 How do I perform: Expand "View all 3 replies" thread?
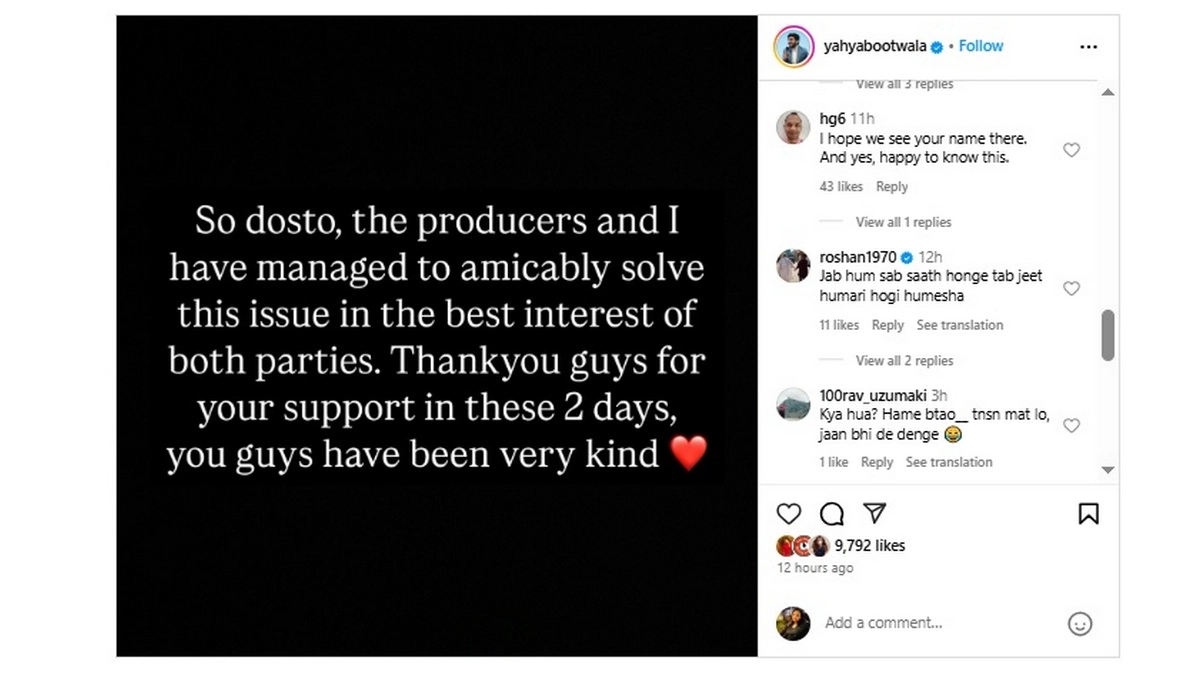pyautogui.click(x=904, y=85)
